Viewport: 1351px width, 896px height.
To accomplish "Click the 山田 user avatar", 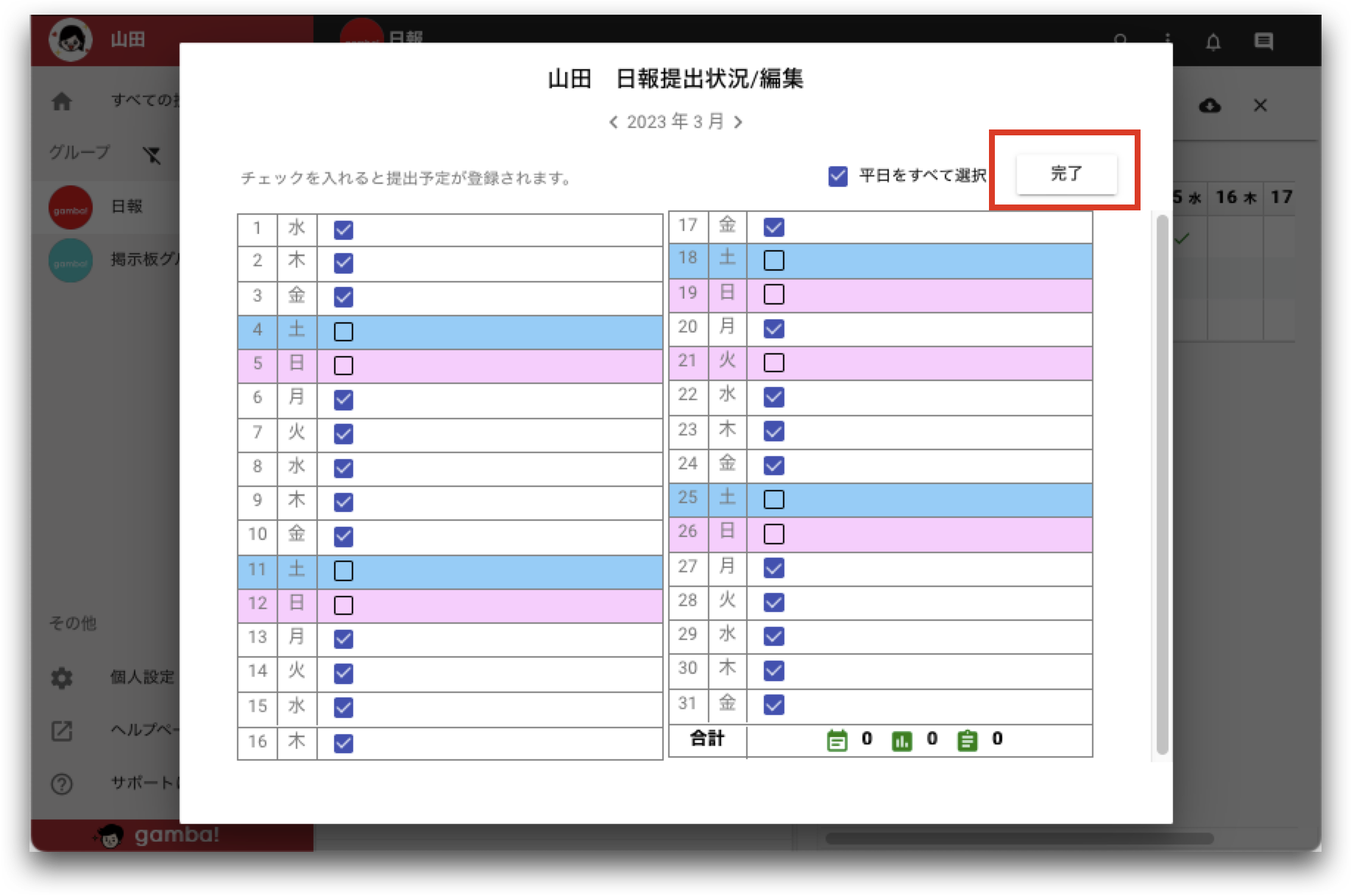I will pyautogui.click(x=71, y=40).
